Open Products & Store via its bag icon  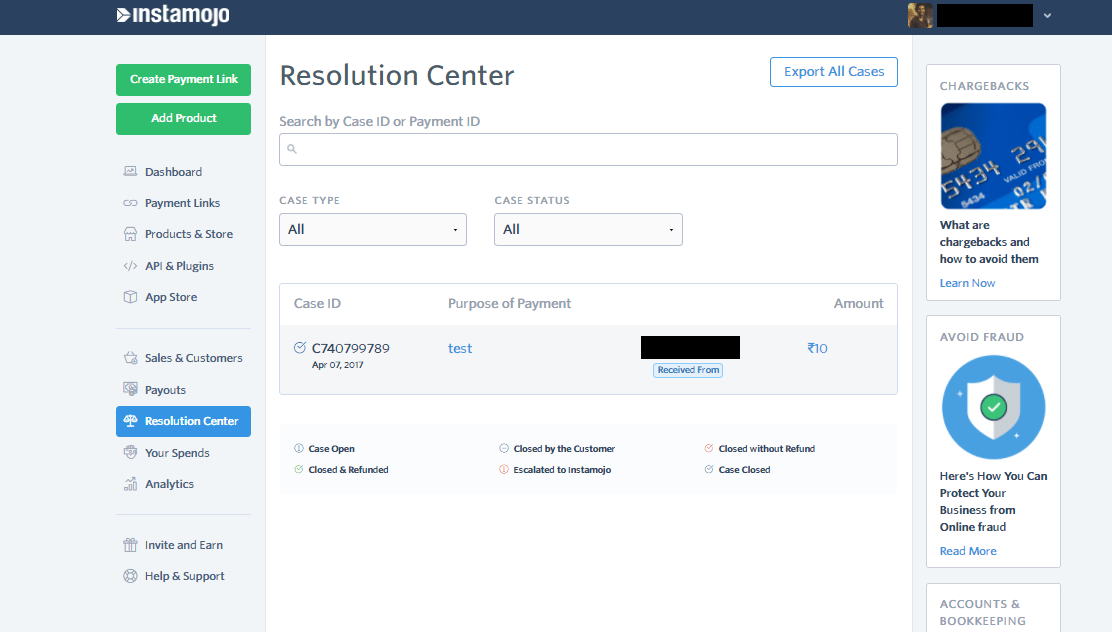pos(130,233)
